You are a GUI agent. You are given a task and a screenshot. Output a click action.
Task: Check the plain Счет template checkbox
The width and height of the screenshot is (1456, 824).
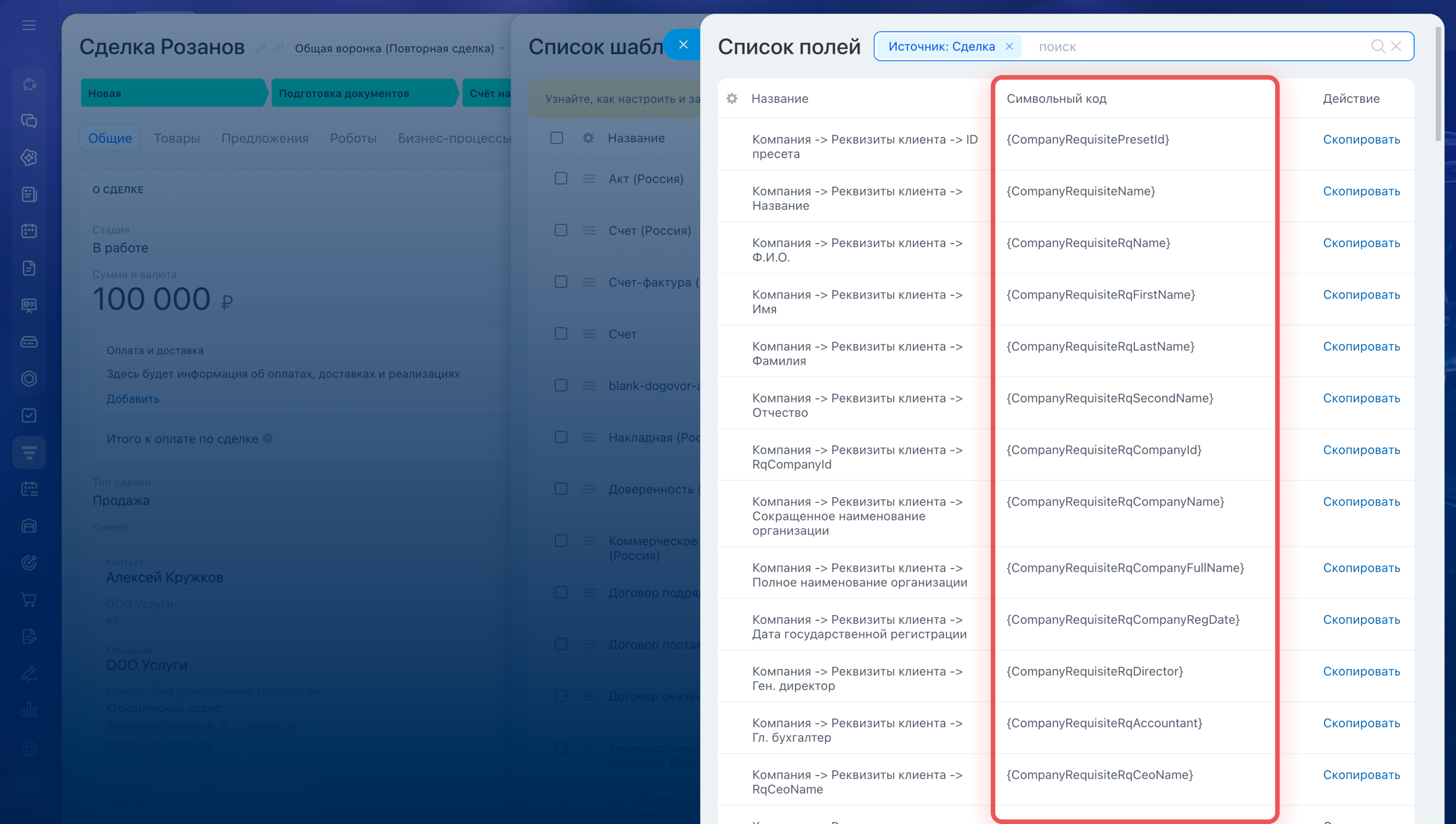tap(561, 334)
